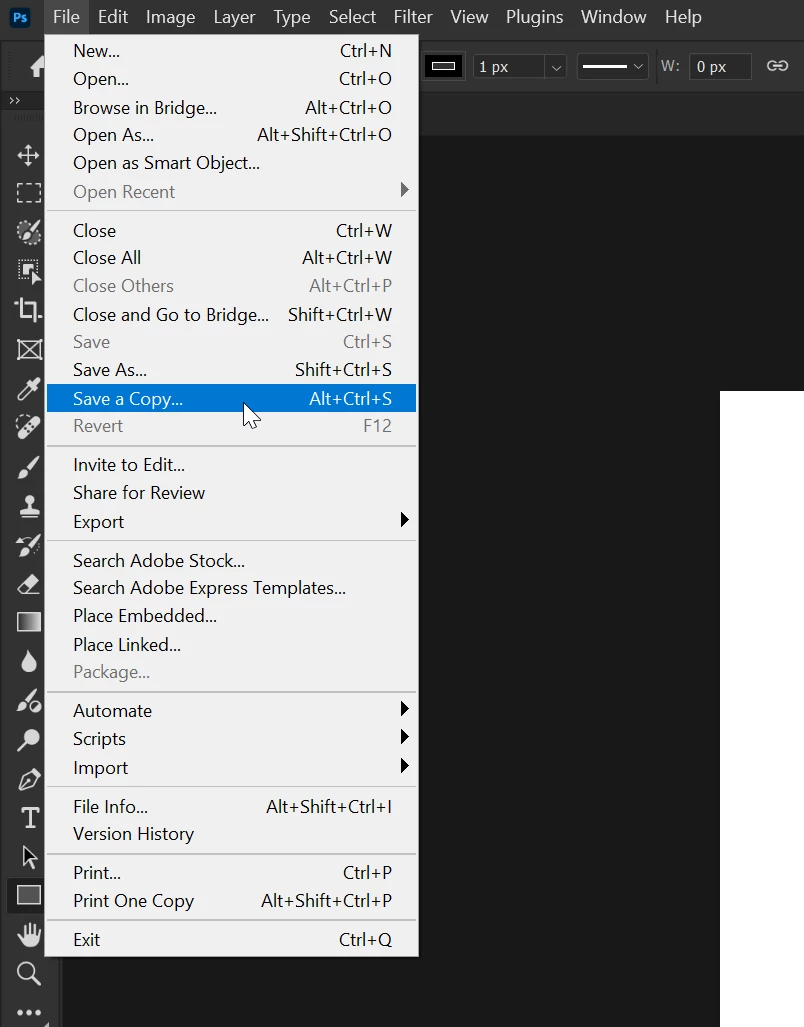This screenshot has height=1027, width=804.
Task: Choose Invite to Edit...
Action: [x=232, y=465]
